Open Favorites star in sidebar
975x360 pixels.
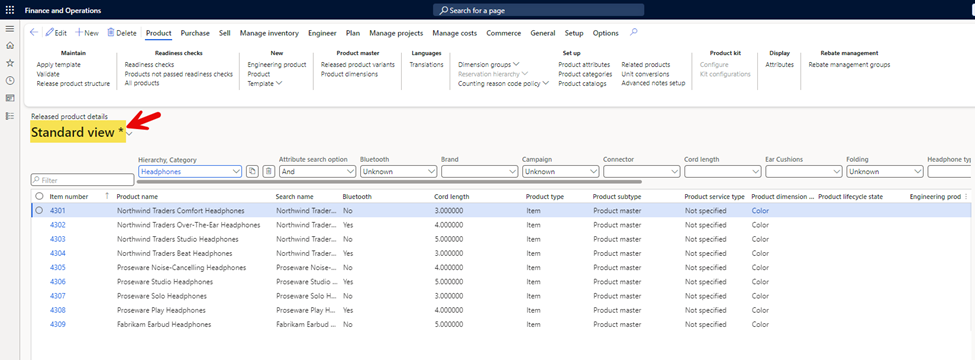click(x=9, y=63)
